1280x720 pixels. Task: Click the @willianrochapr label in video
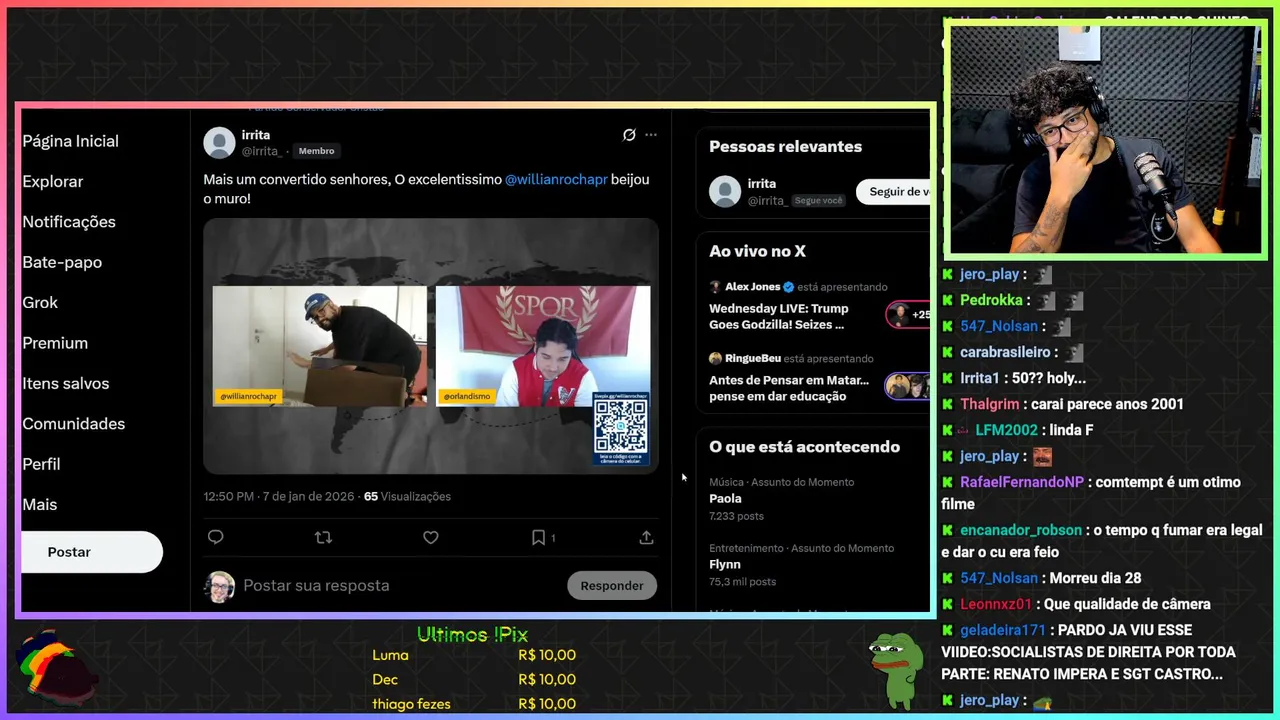tap(248, 396)
